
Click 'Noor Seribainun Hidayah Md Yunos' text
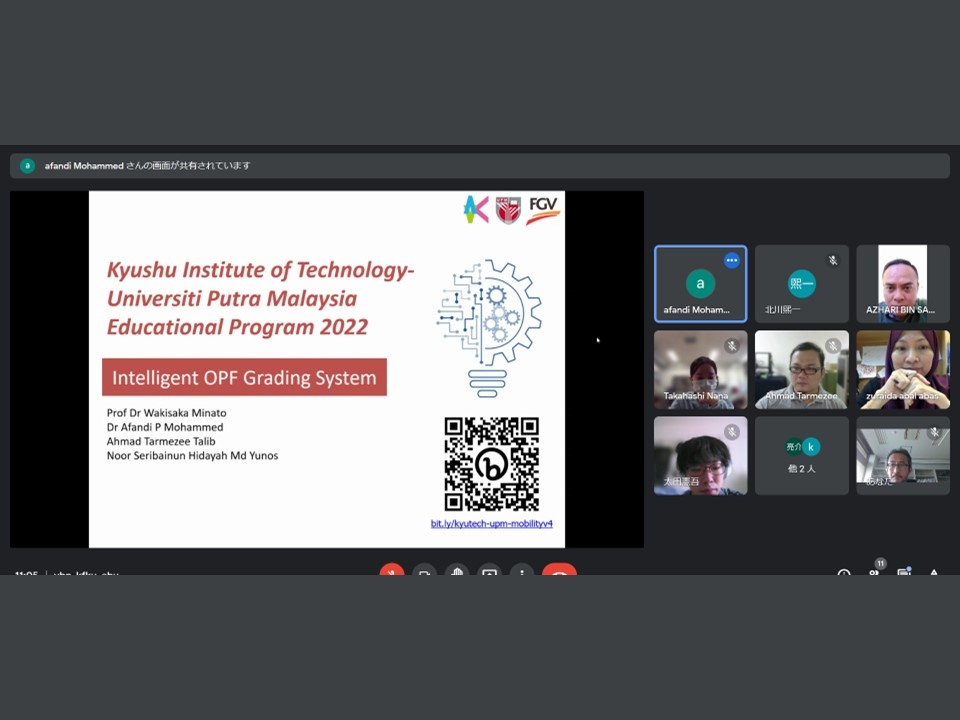pos(192,456)
